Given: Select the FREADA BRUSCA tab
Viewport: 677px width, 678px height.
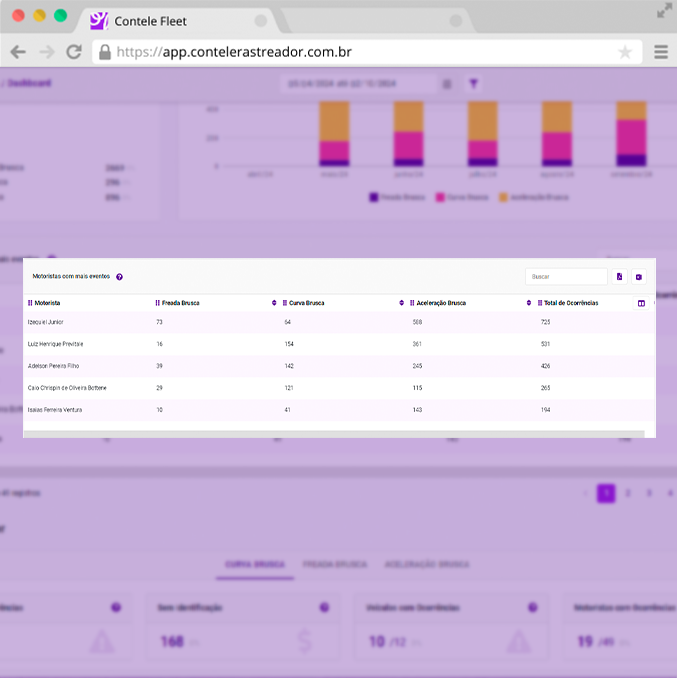Looking at the screenshot, I should (x=335, y=564).
